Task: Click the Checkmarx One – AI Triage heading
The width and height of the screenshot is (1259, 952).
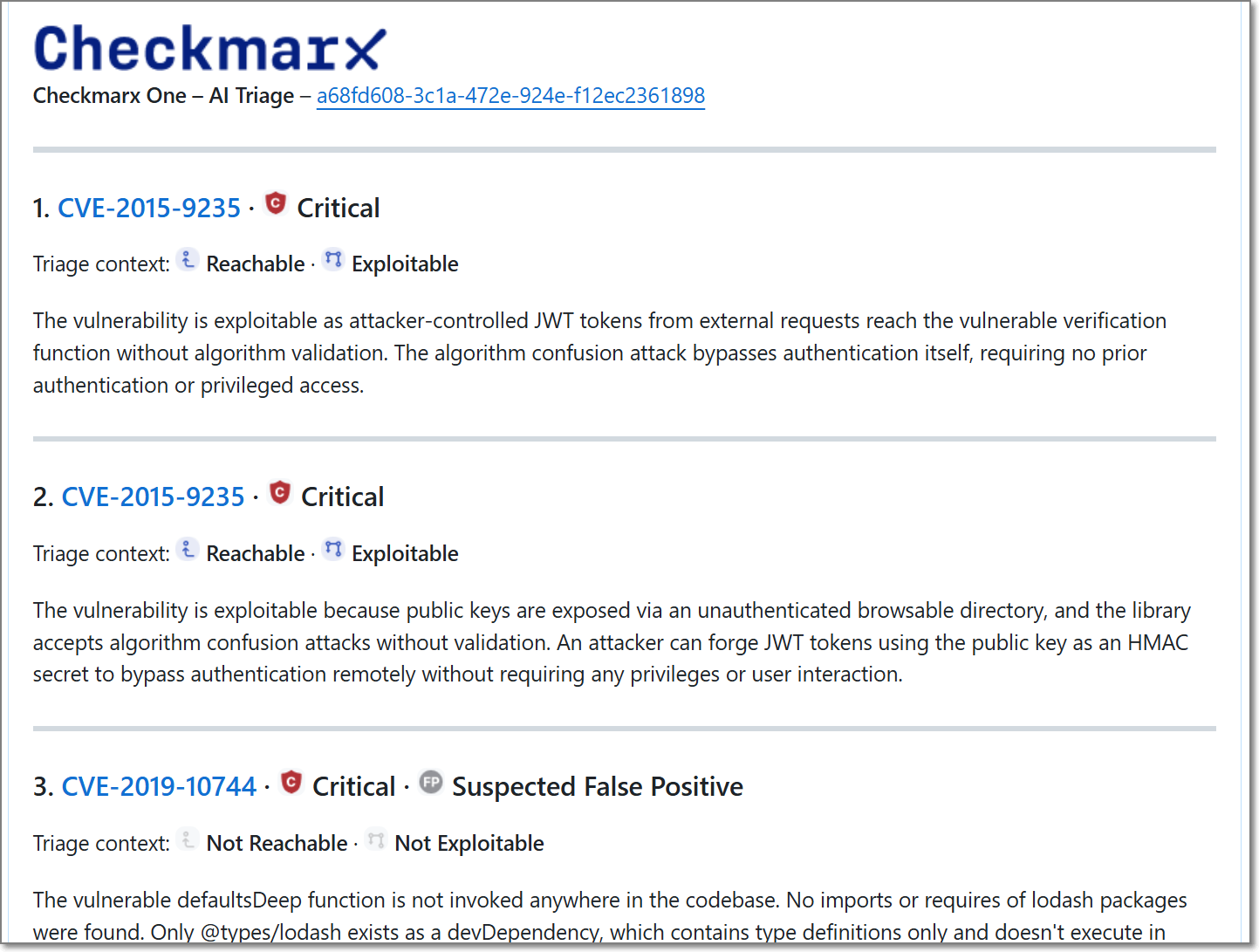Action: click(x=164, y=95)
